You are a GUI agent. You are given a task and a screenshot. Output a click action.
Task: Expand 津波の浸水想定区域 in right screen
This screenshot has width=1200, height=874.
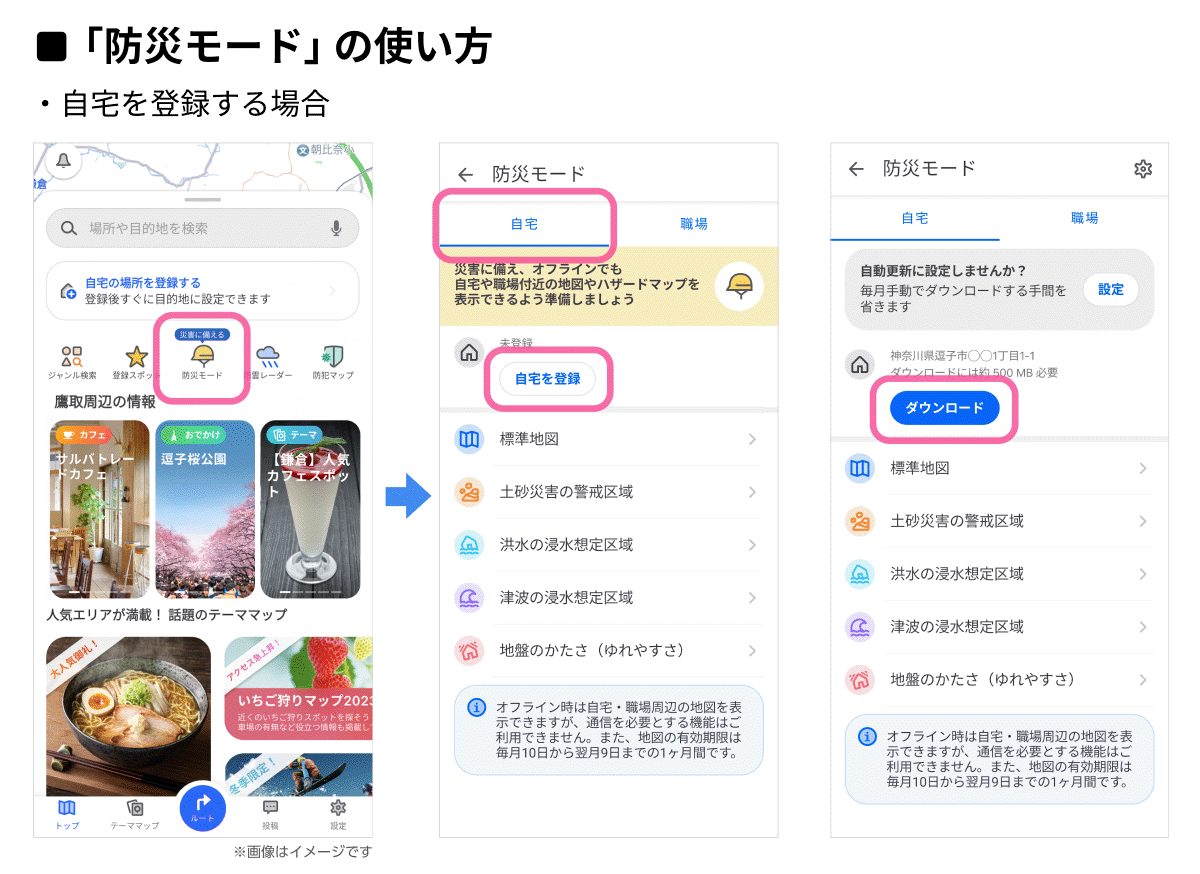click(x=999, y=627)
